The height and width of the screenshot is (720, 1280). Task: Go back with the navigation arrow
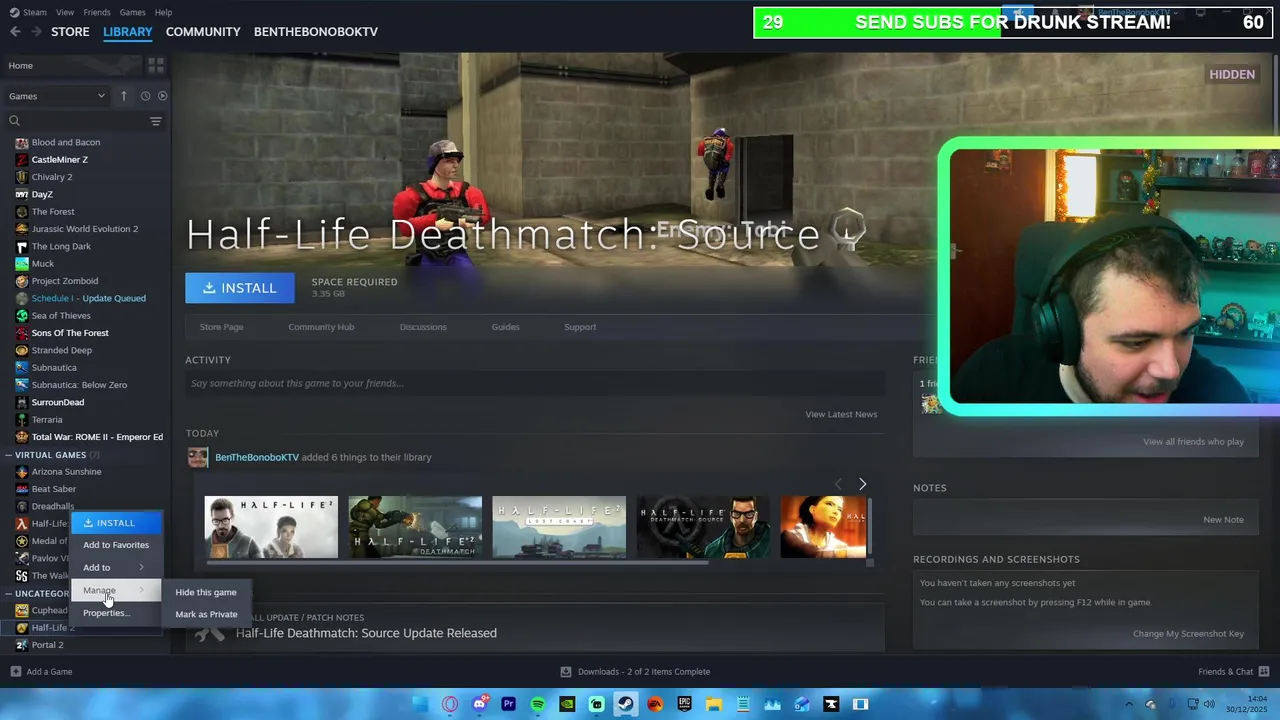coord(15,31)
